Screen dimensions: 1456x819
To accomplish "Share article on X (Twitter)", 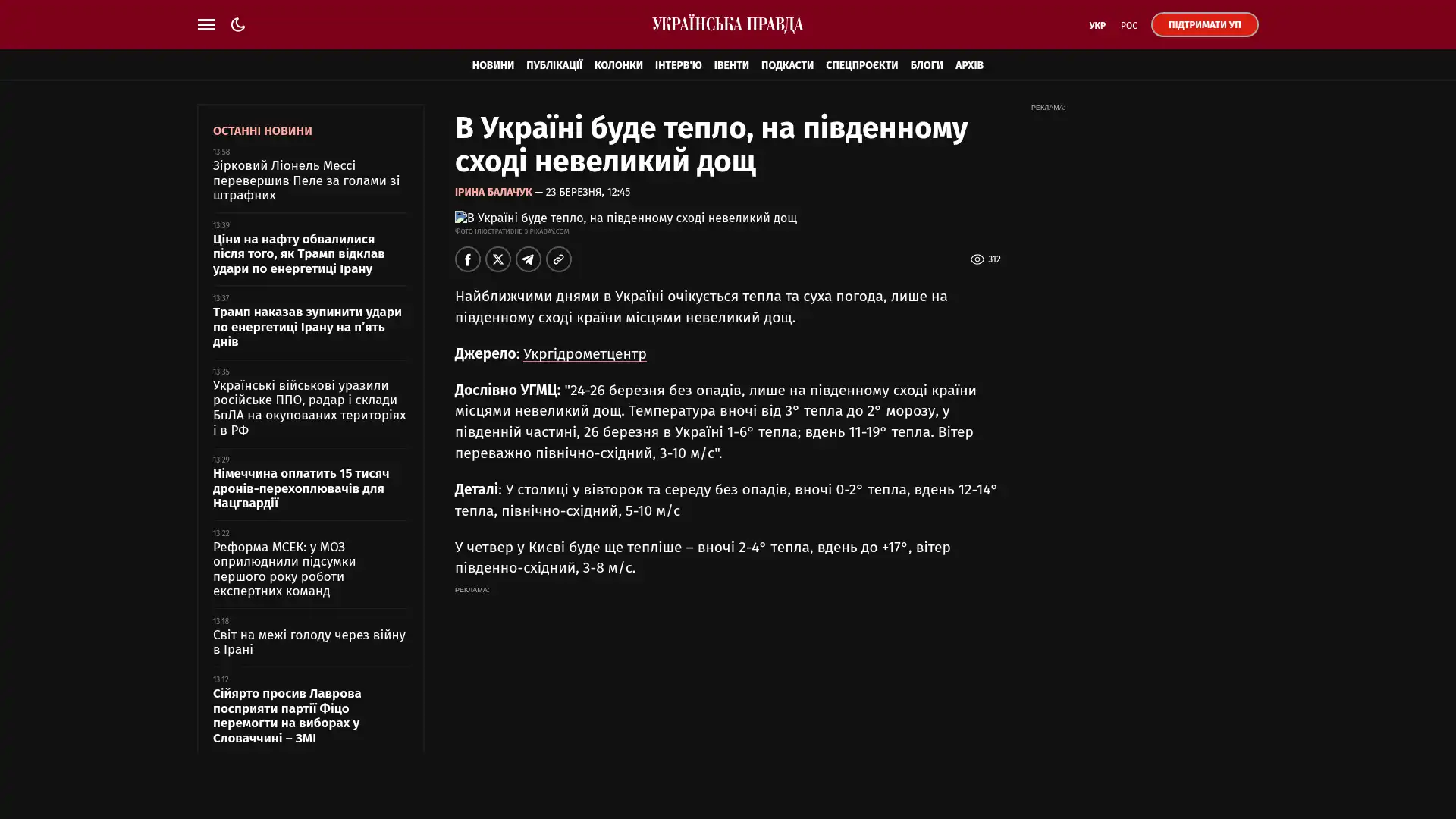I will click(x=497, y=259).
